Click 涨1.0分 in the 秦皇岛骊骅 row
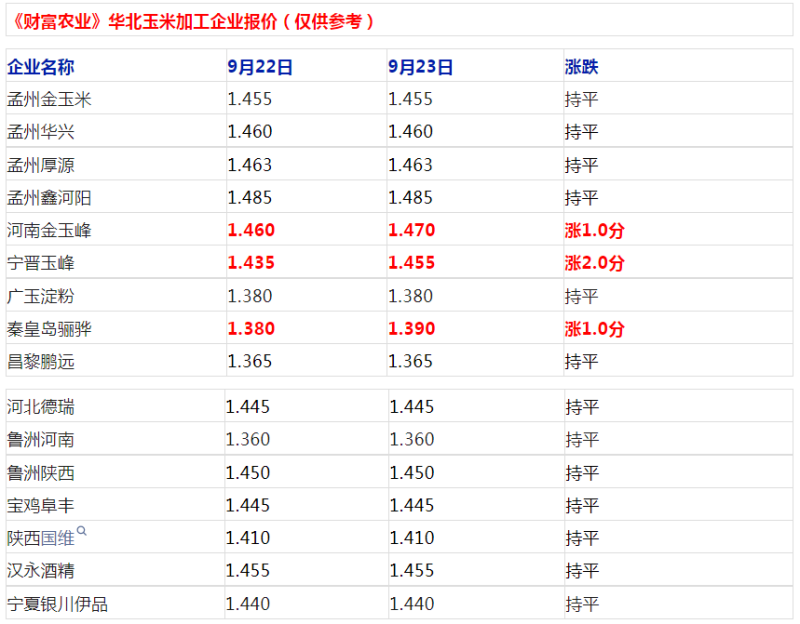The height and width of the screenshot is (624, 800). pos(594,329)
